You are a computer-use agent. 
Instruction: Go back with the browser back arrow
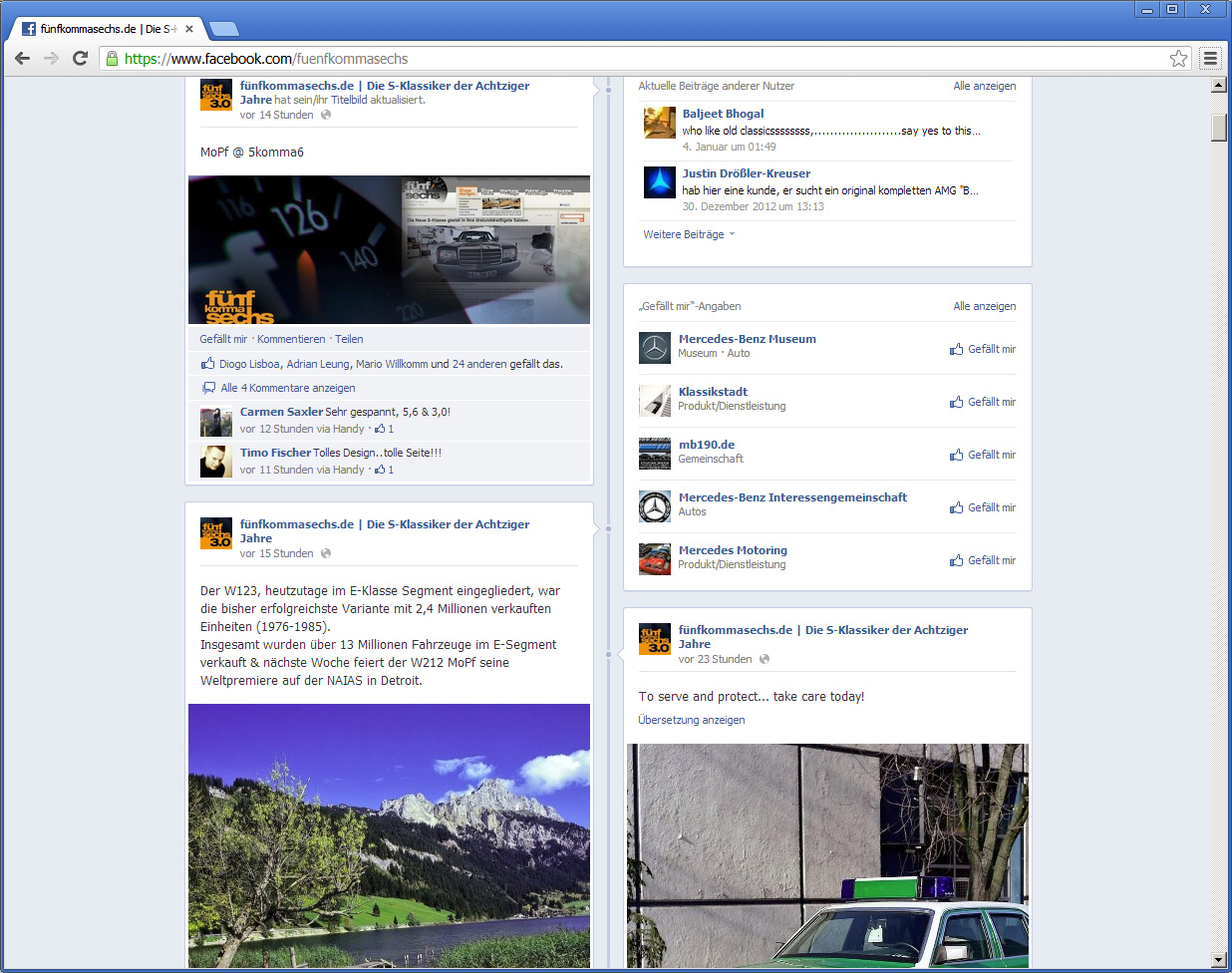click(22, 58)
